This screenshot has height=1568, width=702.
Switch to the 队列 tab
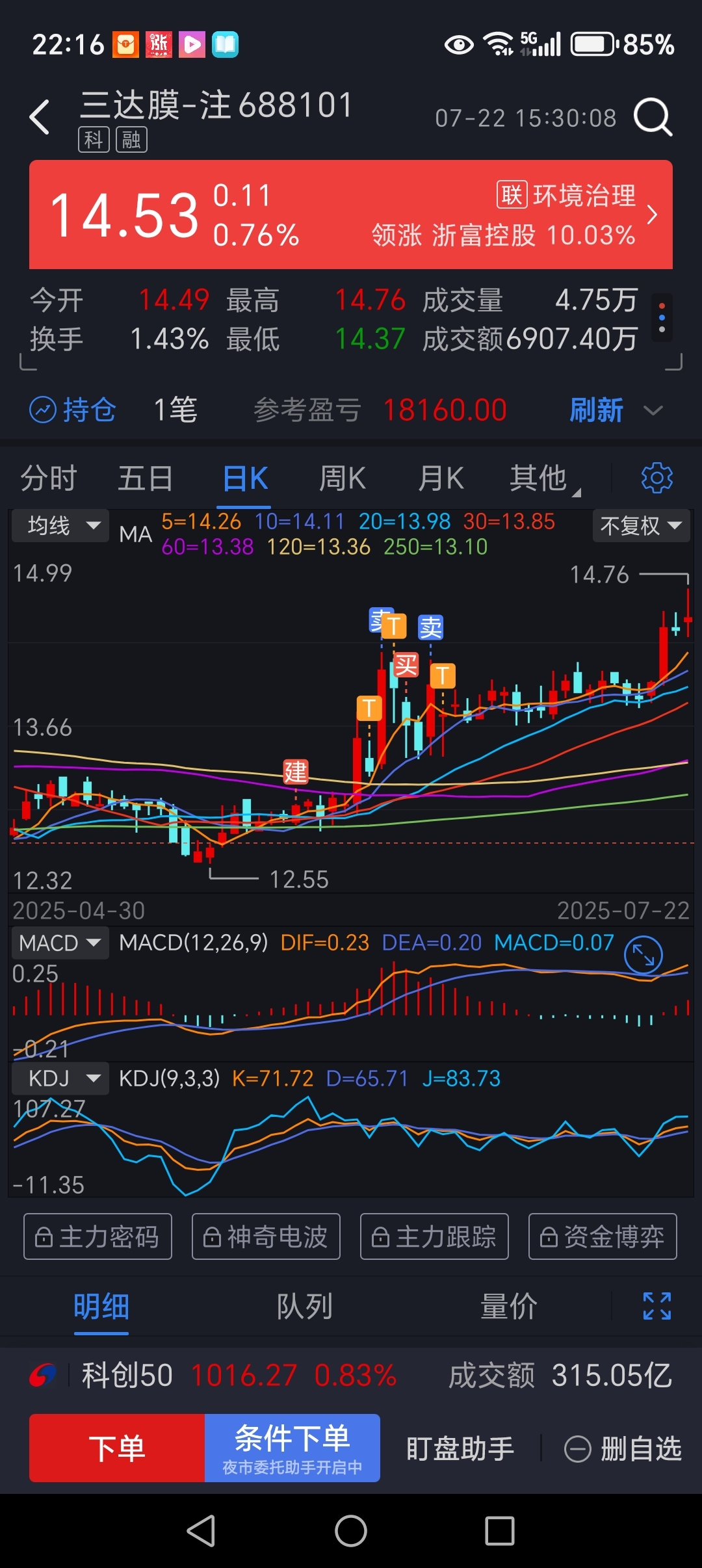pyautogui.click(x=304, y=1307)
